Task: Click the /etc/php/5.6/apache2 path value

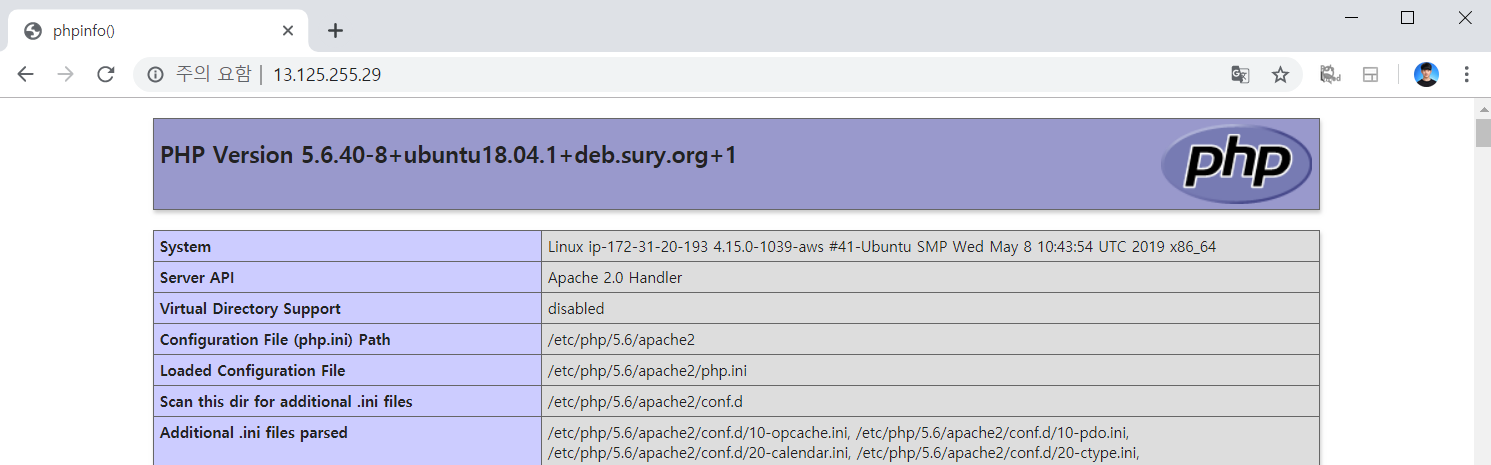Action: pyautogui.click(x=621, y=340)
